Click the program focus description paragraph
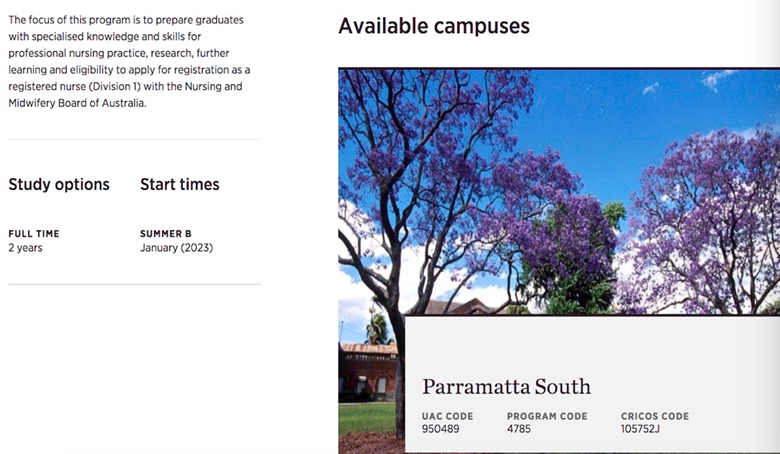This screenshot has height=454, width=780. point(129,61)
